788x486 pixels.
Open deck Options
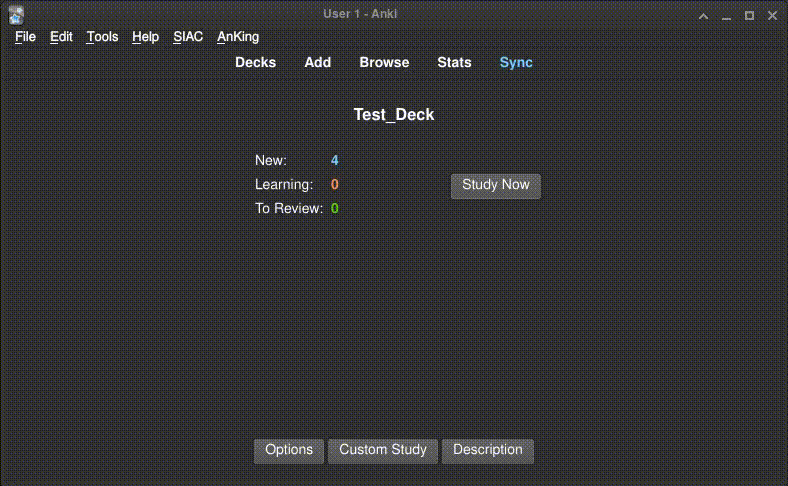[x=288, y=450]
